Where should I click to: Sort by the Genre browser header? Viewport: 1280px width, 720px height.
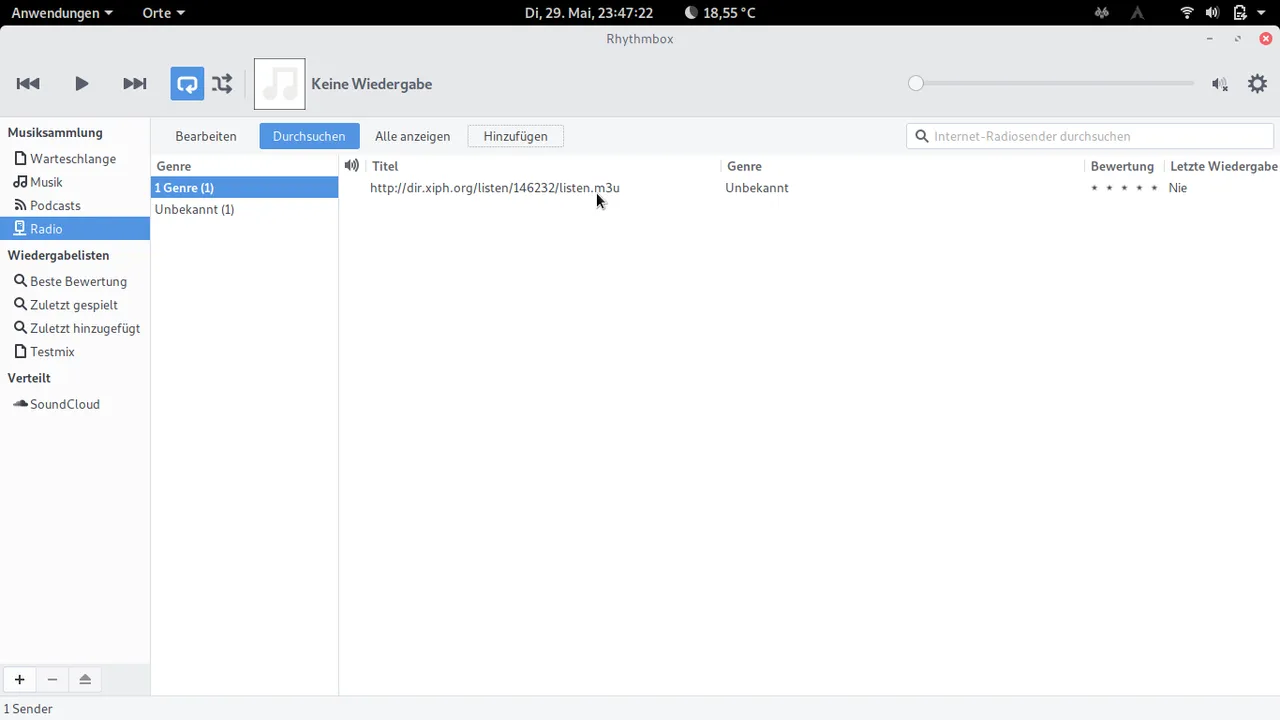[x=244, y=166]
